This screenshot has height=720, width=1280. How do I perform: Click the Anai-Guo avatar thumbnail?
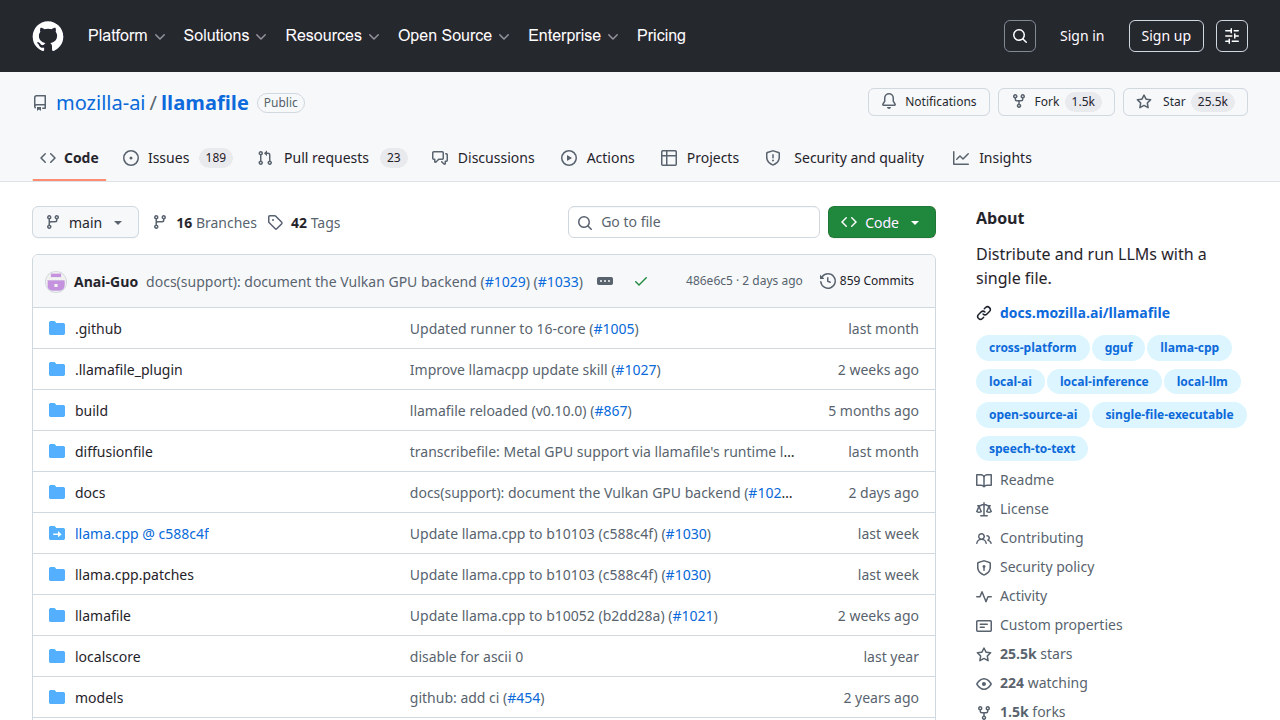[56, 282]
